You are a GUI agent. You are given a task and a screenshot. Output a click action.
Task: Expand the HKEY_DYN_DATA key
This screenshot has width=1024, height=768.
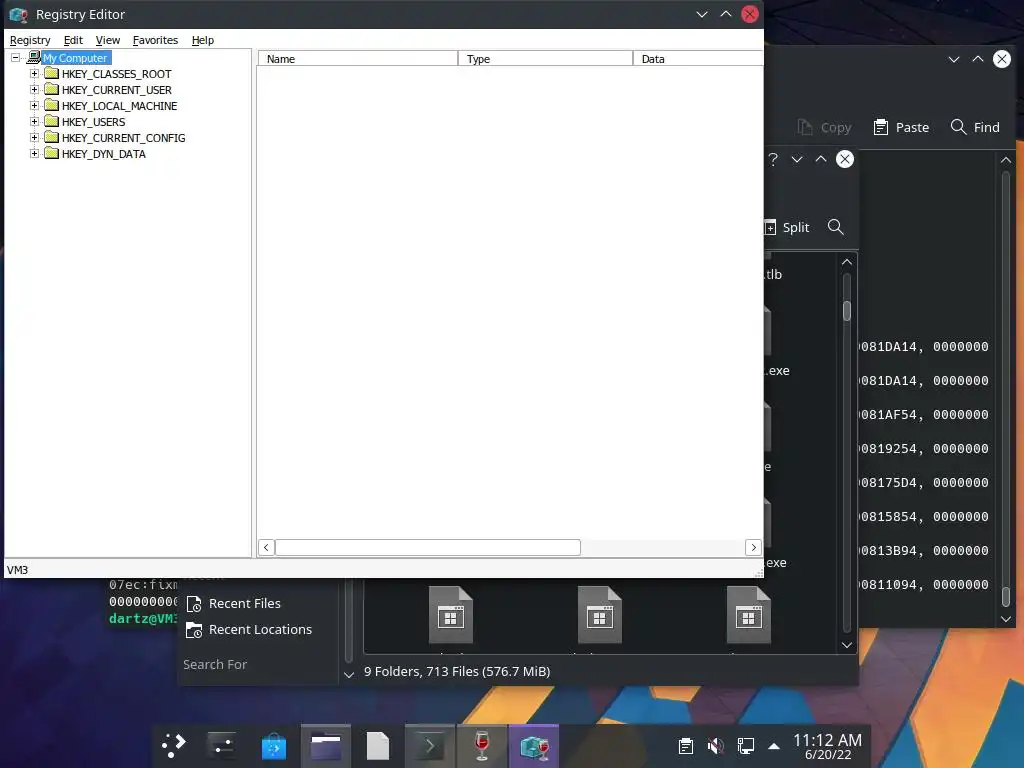pyautogui.click(x=35, y=154)
